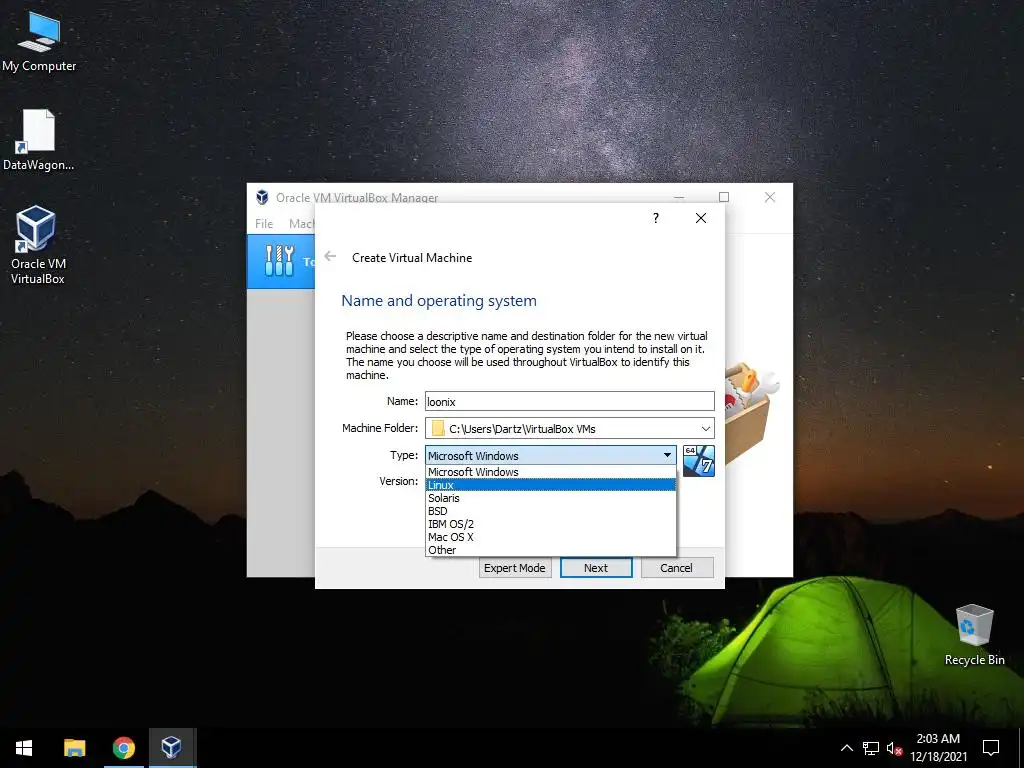Click the Tools icon in VirtualBox Manager

[280, 261]
